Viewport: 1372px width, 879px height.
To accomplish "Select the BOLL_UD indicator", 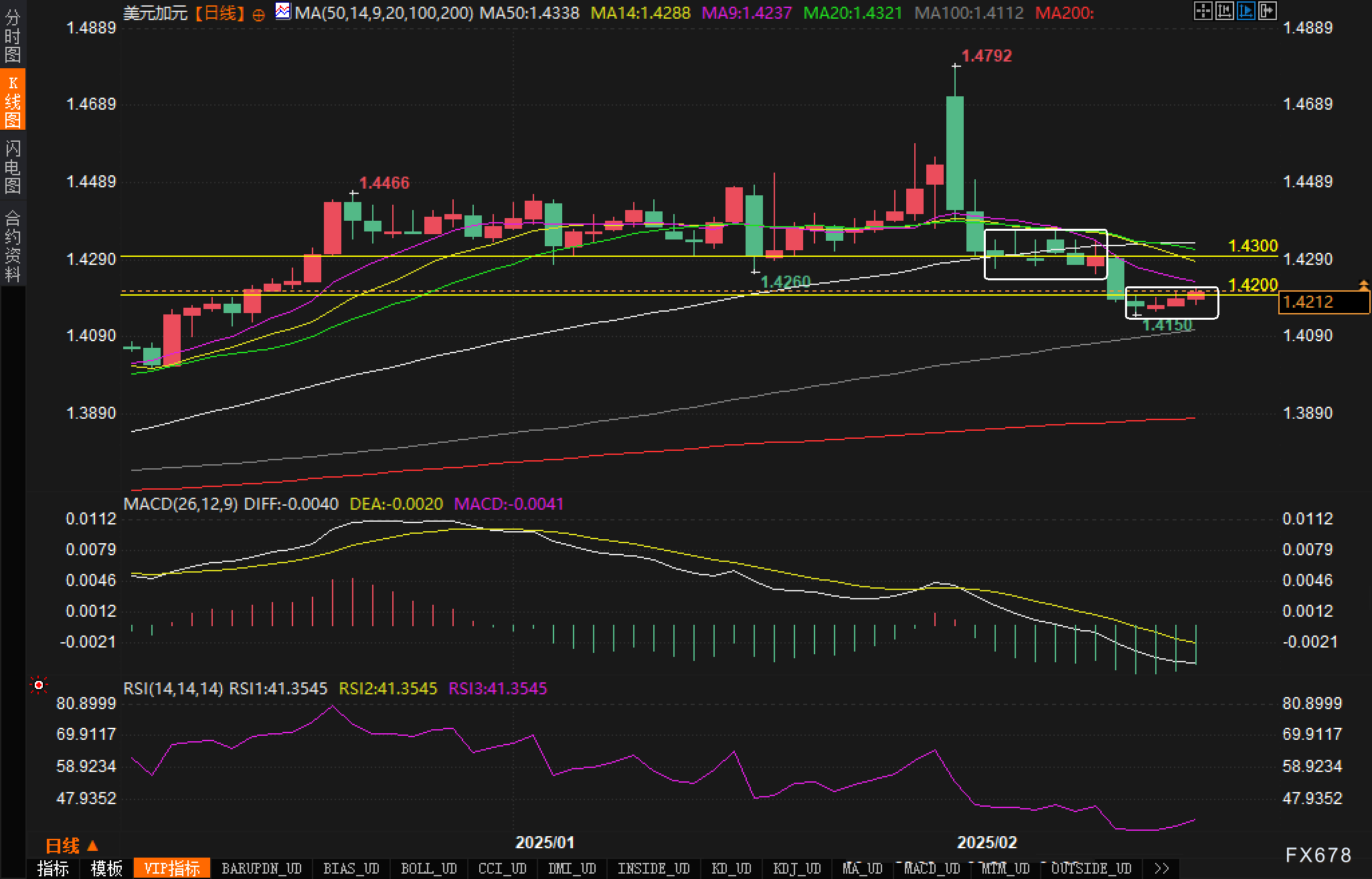I will click(428, 868).
